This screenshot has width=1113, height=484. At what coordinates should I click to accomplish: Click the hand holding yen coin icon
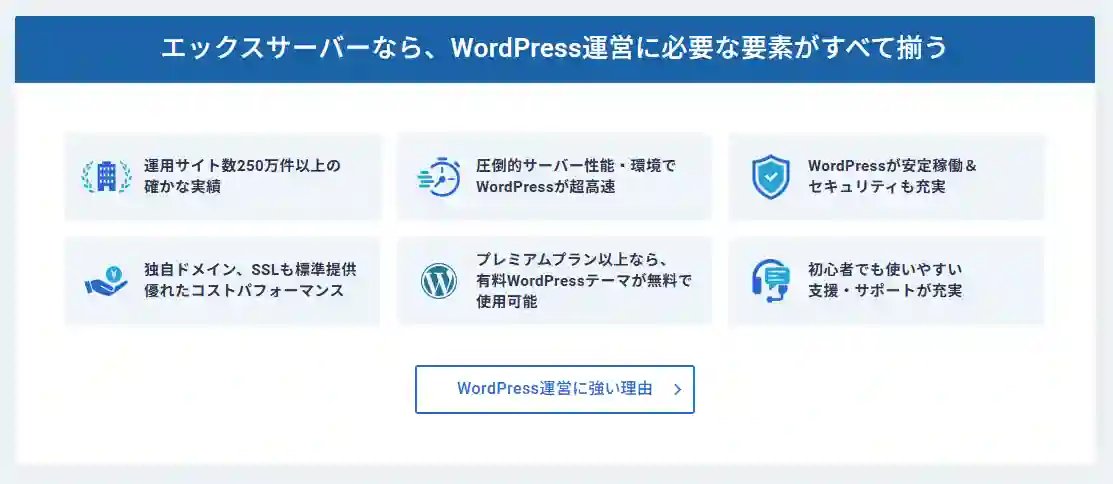(106, 280)
